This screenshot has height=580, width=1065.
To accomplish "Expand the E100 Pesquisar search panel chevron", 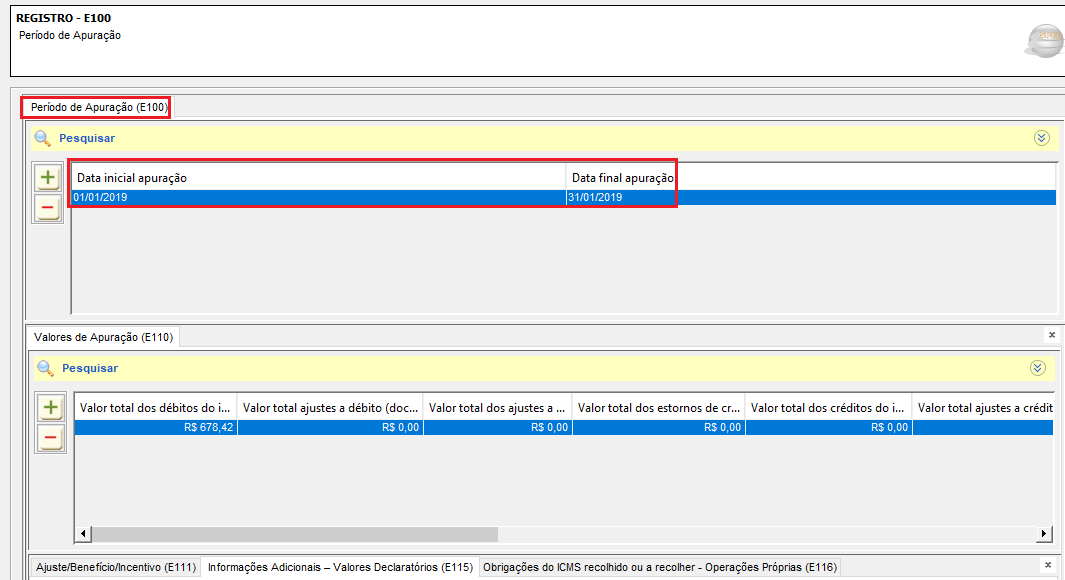I will click(1041, 138).
